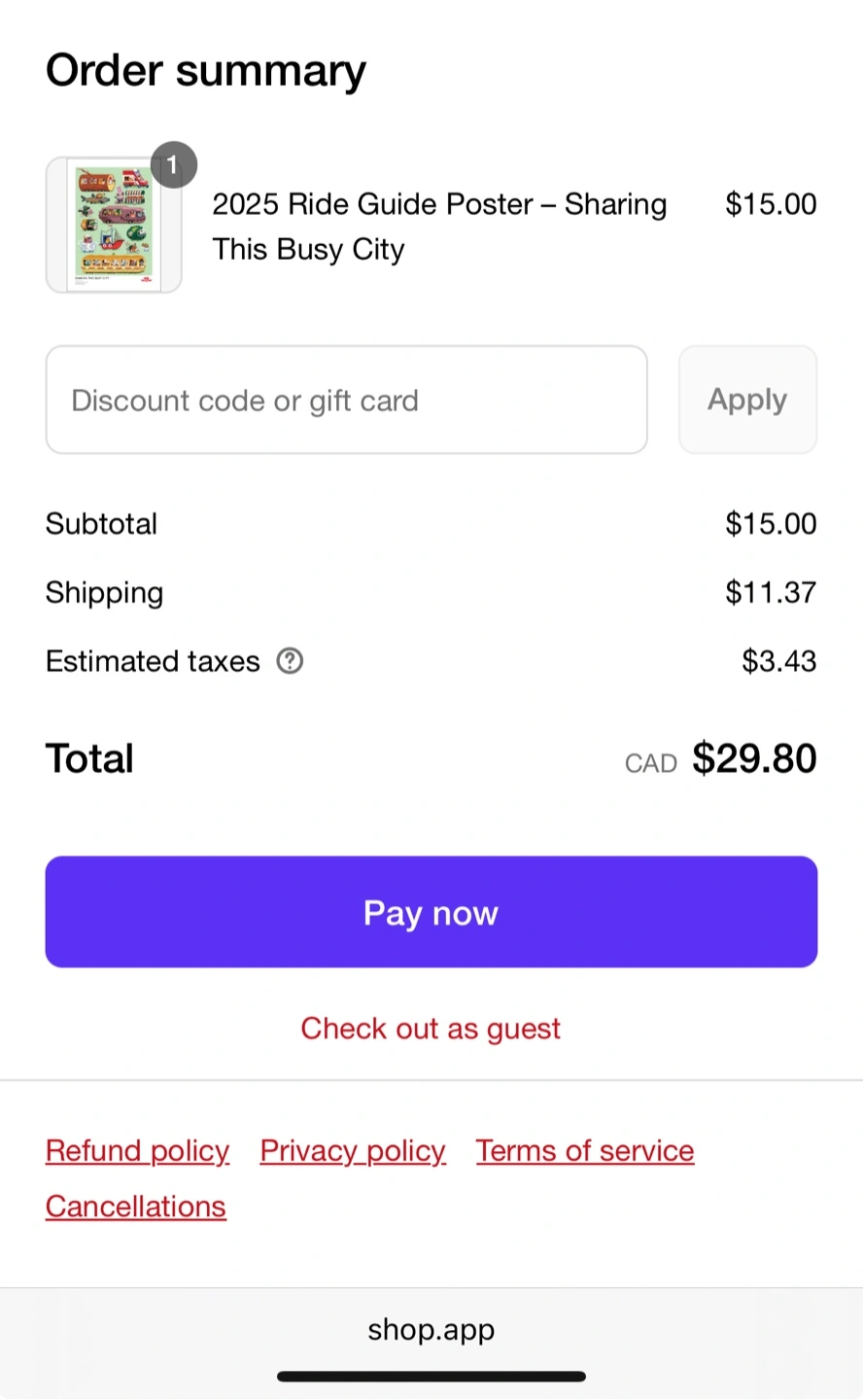Tap the quantity badge on the poster thumbnail
This screenshot has height=1400, width=863.
[x=173, y=165]
